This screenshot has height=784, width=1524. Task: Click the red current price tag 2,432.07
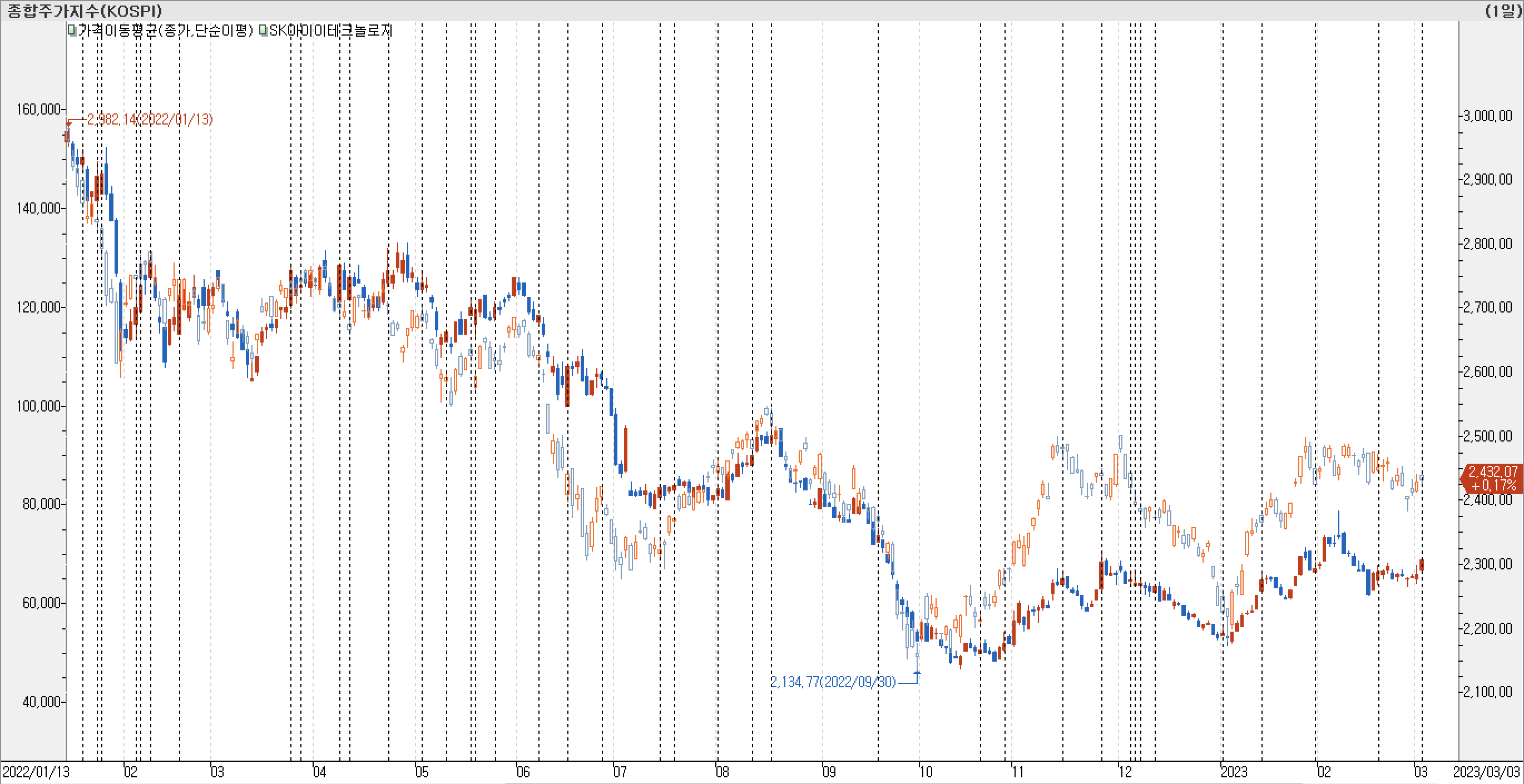click(x=1492, y=478)
